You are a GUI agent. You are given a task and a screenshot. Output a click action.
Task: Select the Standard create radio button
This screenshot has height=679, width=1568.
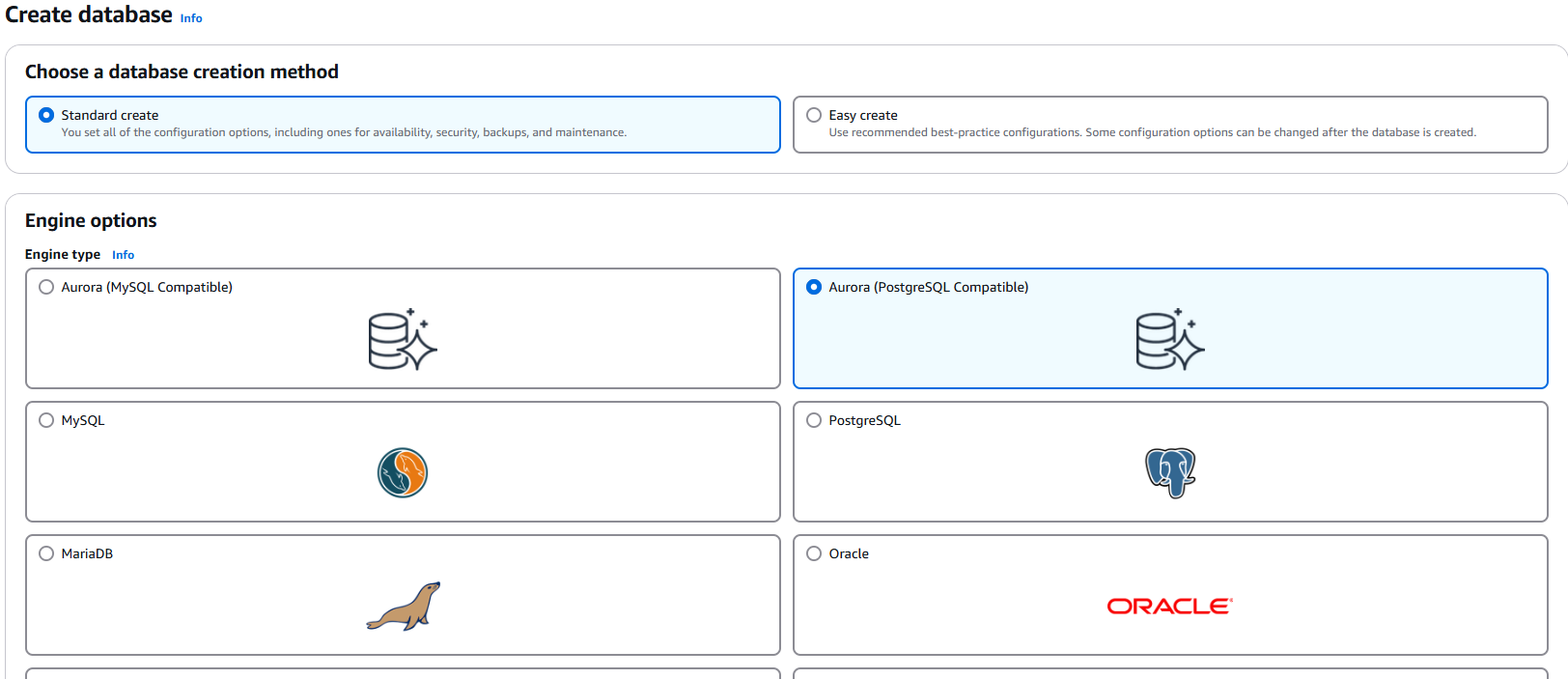(46, 115)
